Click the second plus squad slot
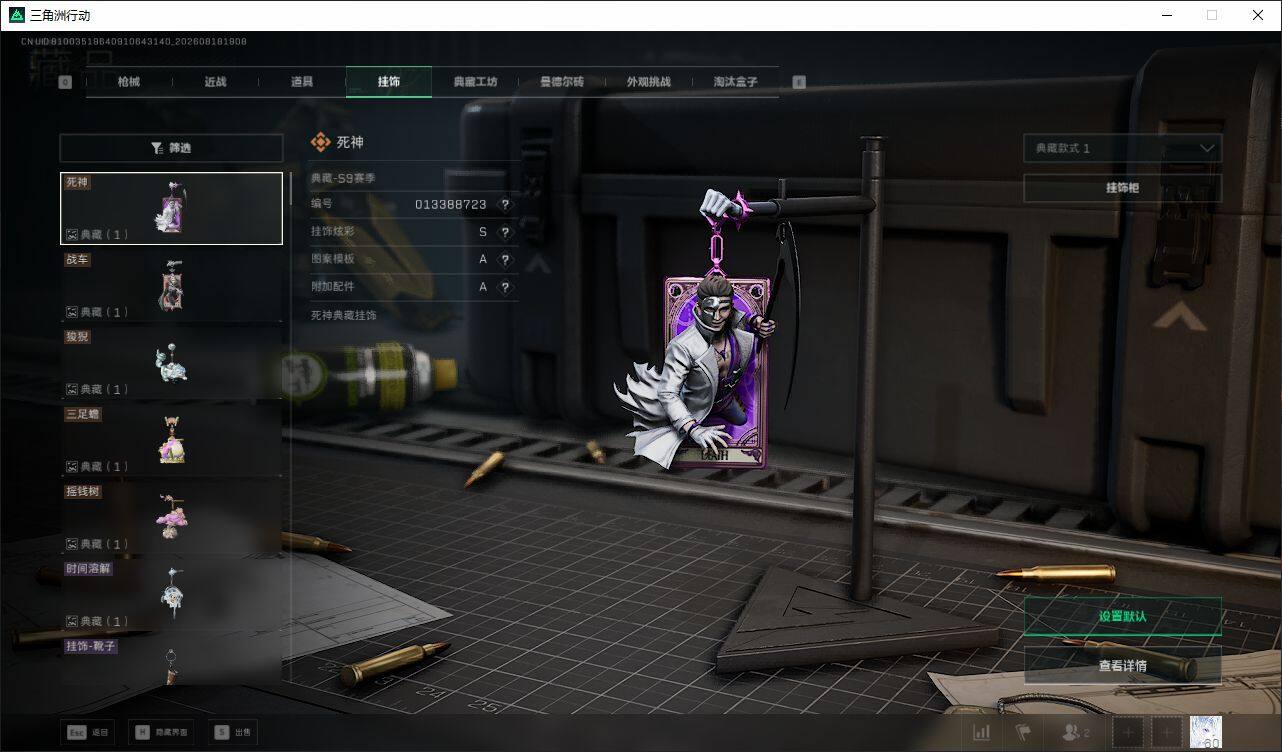The width and height of the screenshot is (1282, 752). (1166, 733)
